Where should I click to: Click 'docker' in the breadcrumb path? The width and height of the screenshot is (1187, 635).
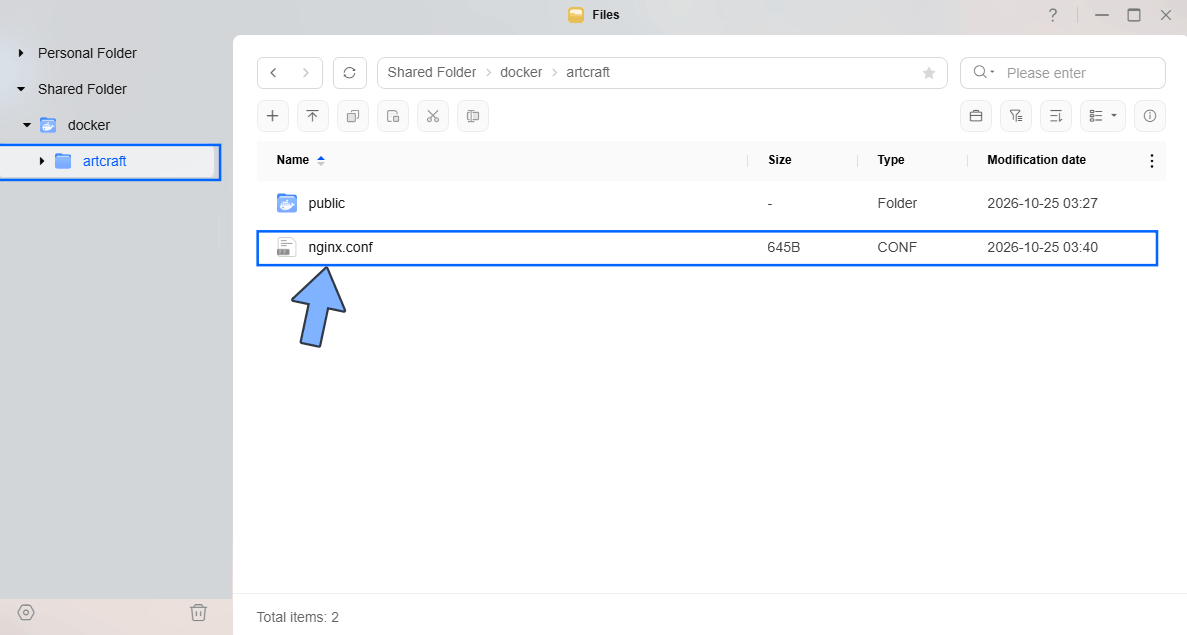coord(521,73)
